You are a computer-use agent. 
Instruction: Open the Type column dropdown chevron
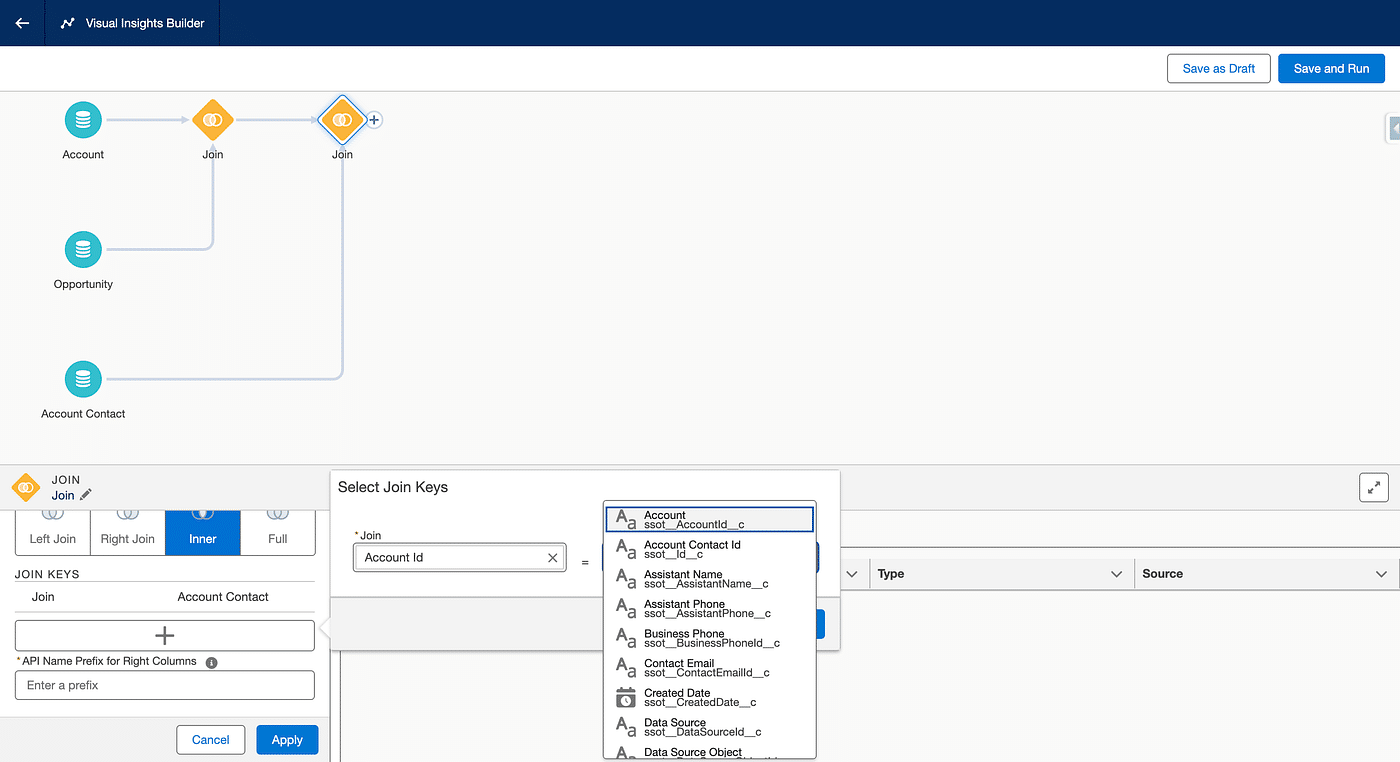1116,574
